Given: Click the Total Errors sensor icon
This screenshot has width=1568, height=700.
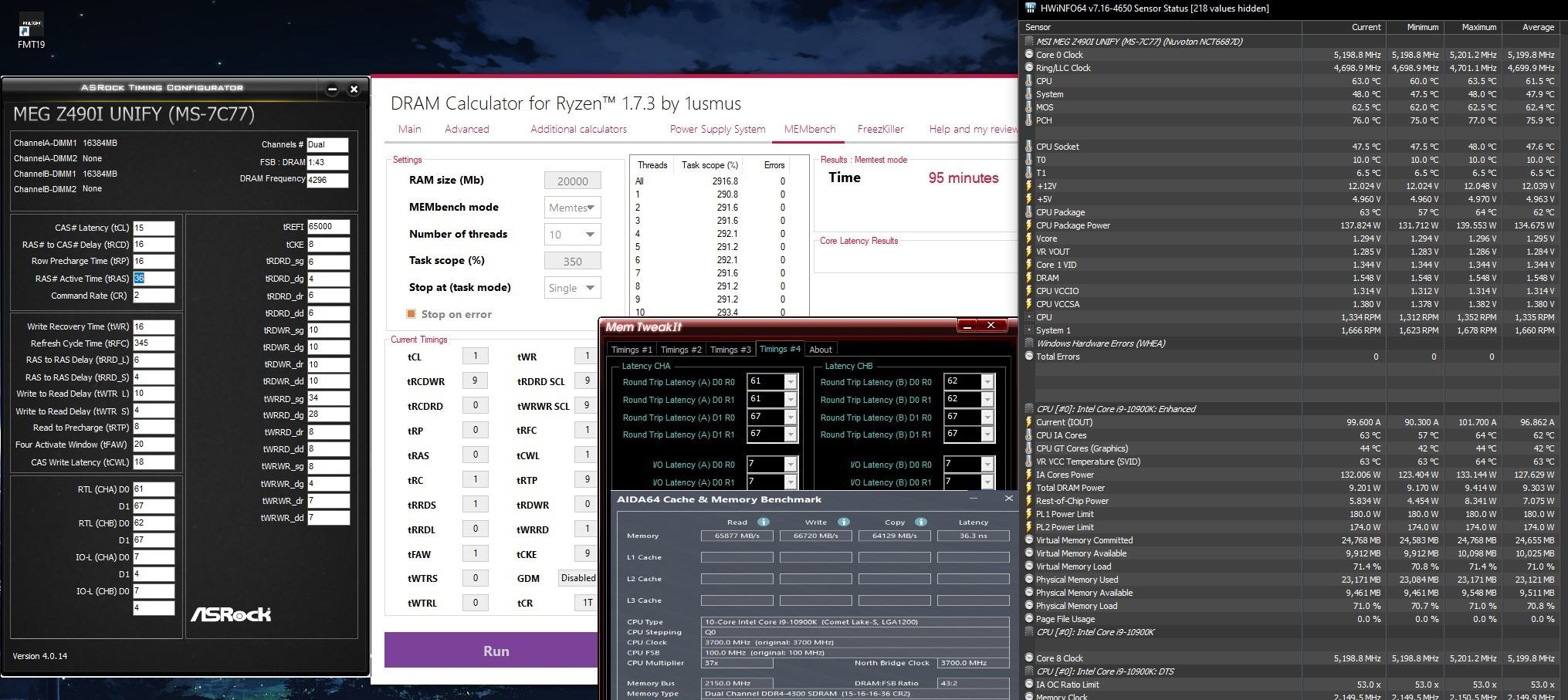Looking at the screenshot, I should pos(1029,357).
